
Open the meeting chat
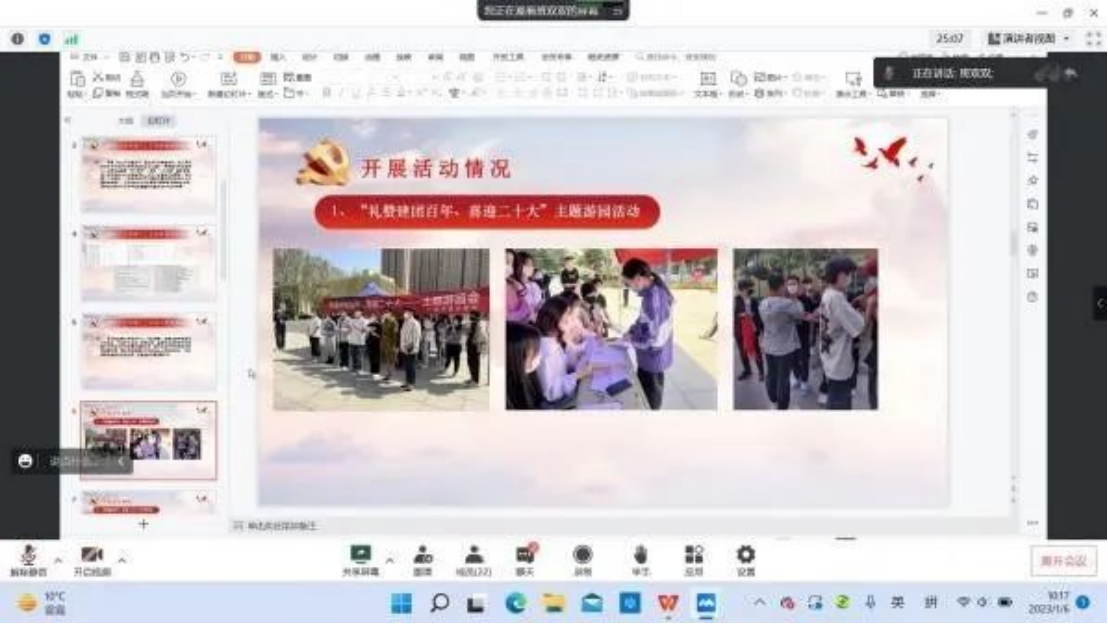(525, 559)
